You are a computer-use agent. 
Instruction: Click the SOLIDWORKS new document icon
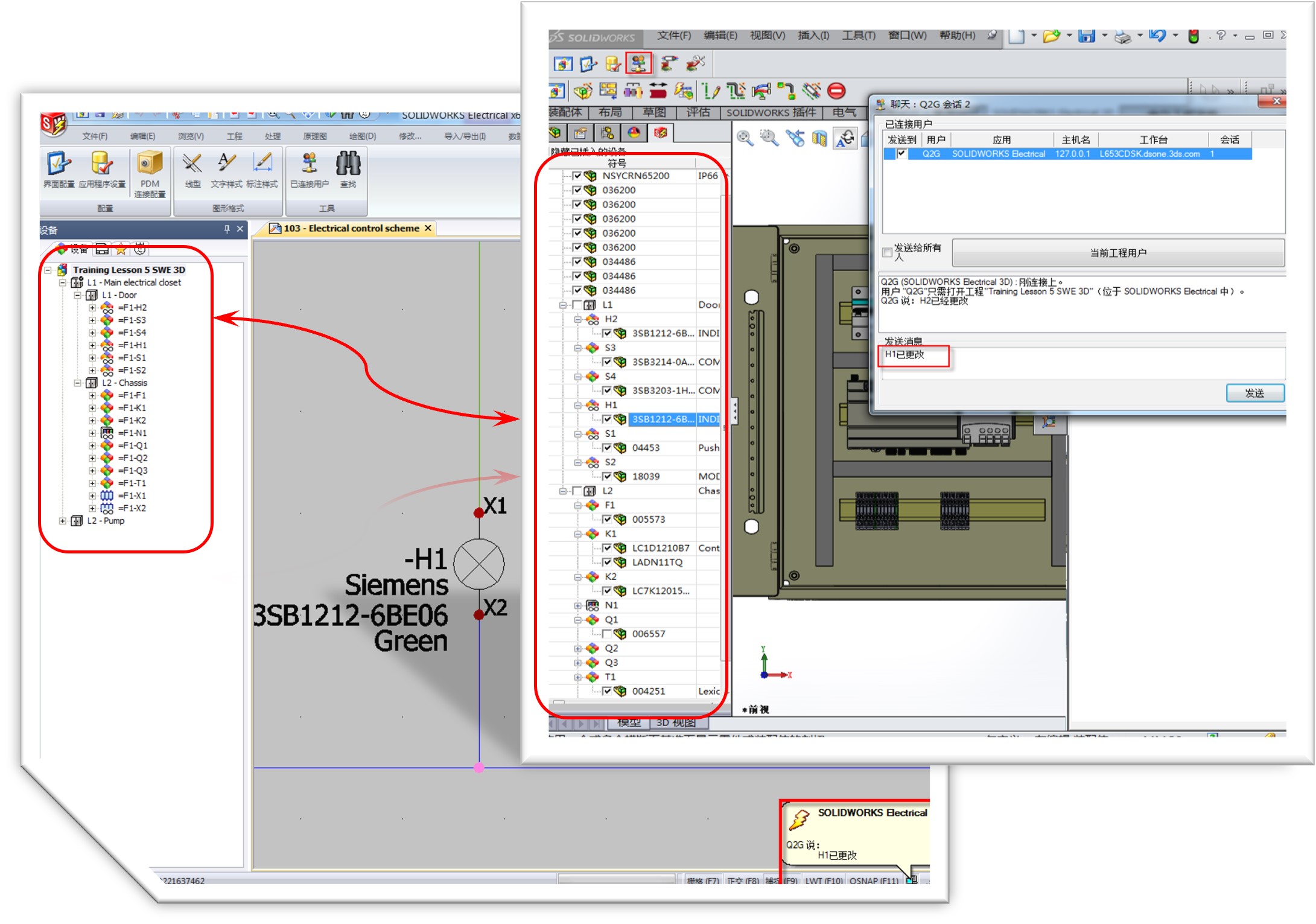pyautogui.click(x=1016, y=36)
